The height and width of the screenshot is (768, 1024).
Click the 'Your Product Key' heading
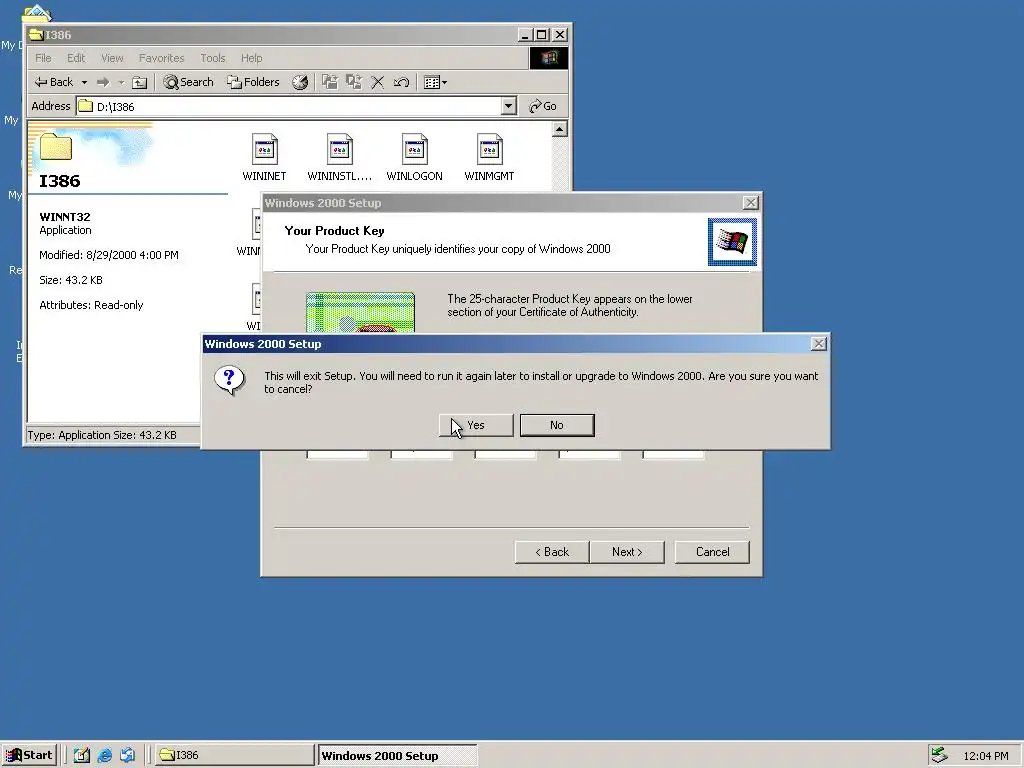(334, 231)
